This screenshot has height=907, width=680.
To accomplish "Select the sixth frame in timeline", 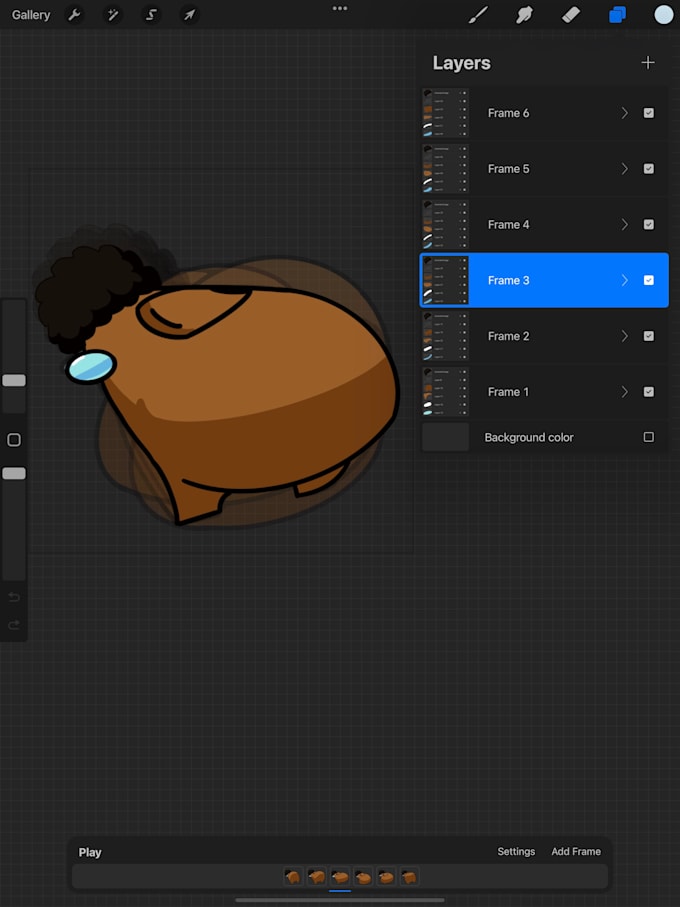I will [x=409, y=876].
